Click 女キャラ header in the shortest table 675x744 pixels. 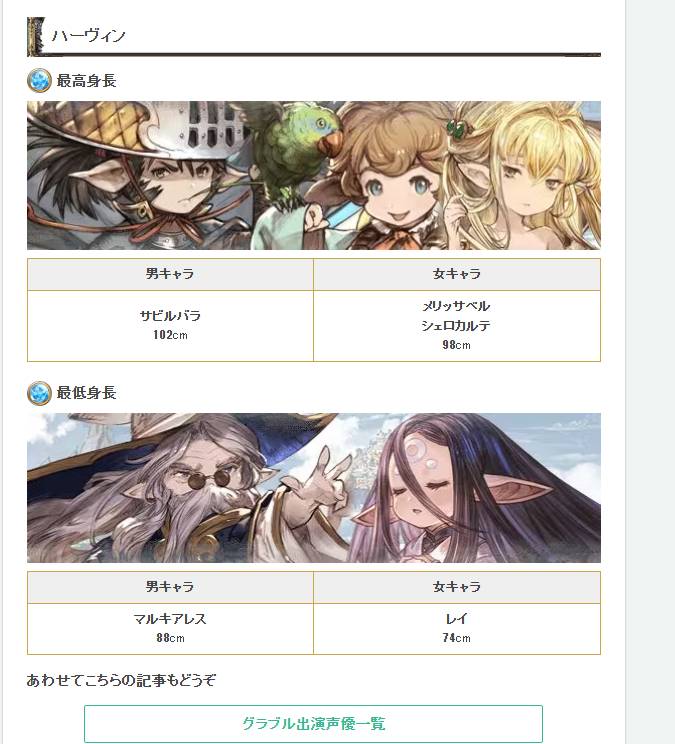[457, 587]
